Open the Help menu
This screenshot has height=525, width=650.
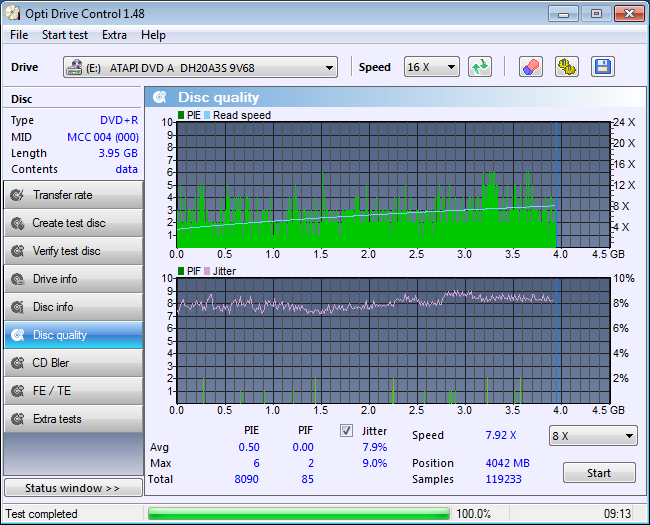(153, 35)
